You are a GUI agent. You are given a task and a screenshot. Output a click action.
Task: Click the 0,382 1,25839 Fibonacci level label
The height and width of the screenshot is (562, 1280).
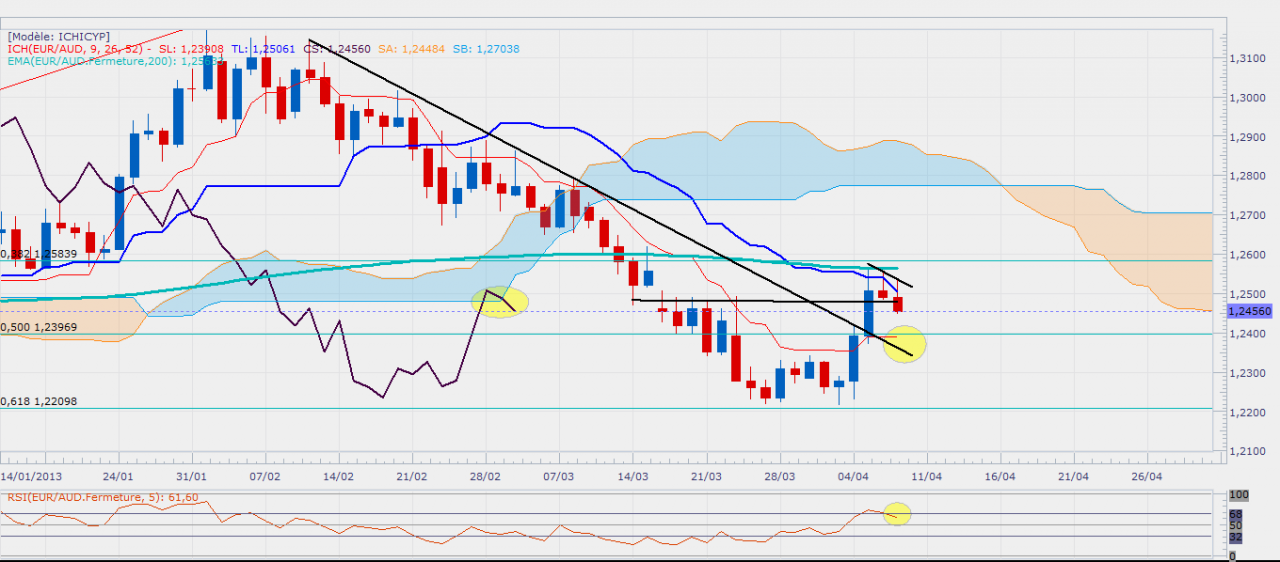(38, 254)
